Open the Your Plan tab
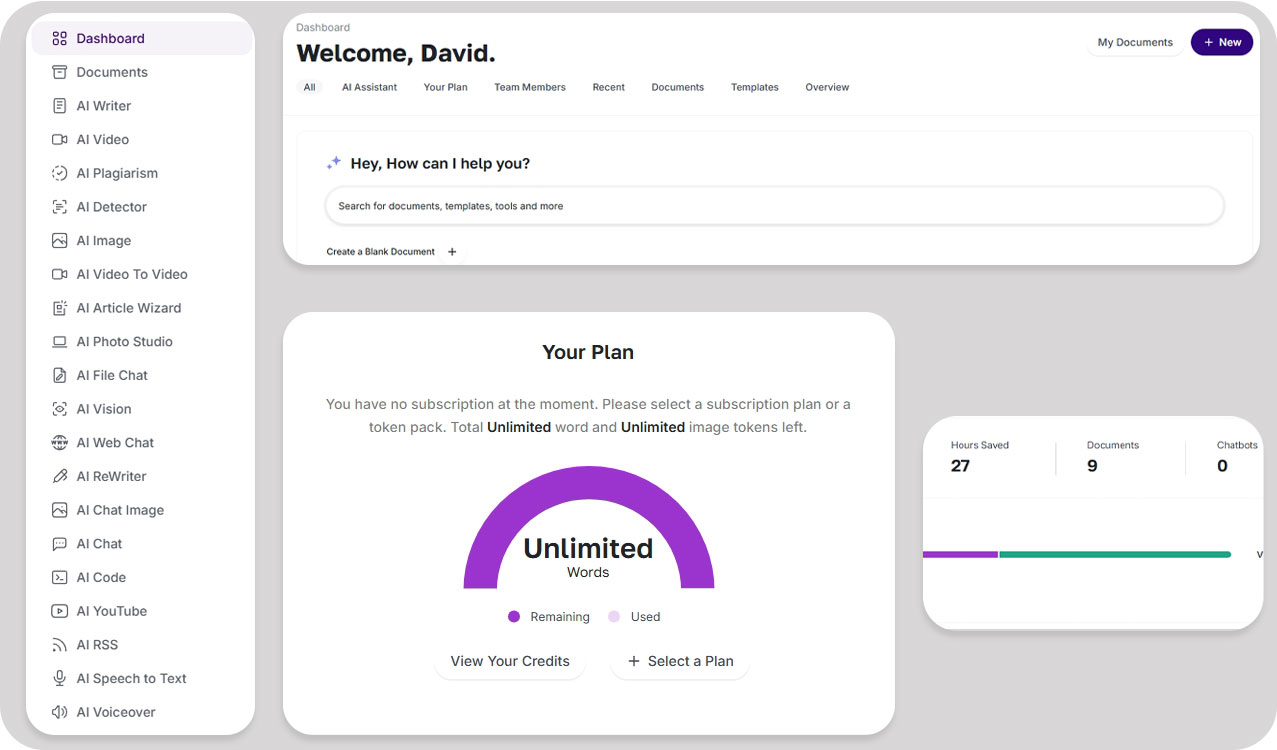1277x750 pixels. click(446, 87)
